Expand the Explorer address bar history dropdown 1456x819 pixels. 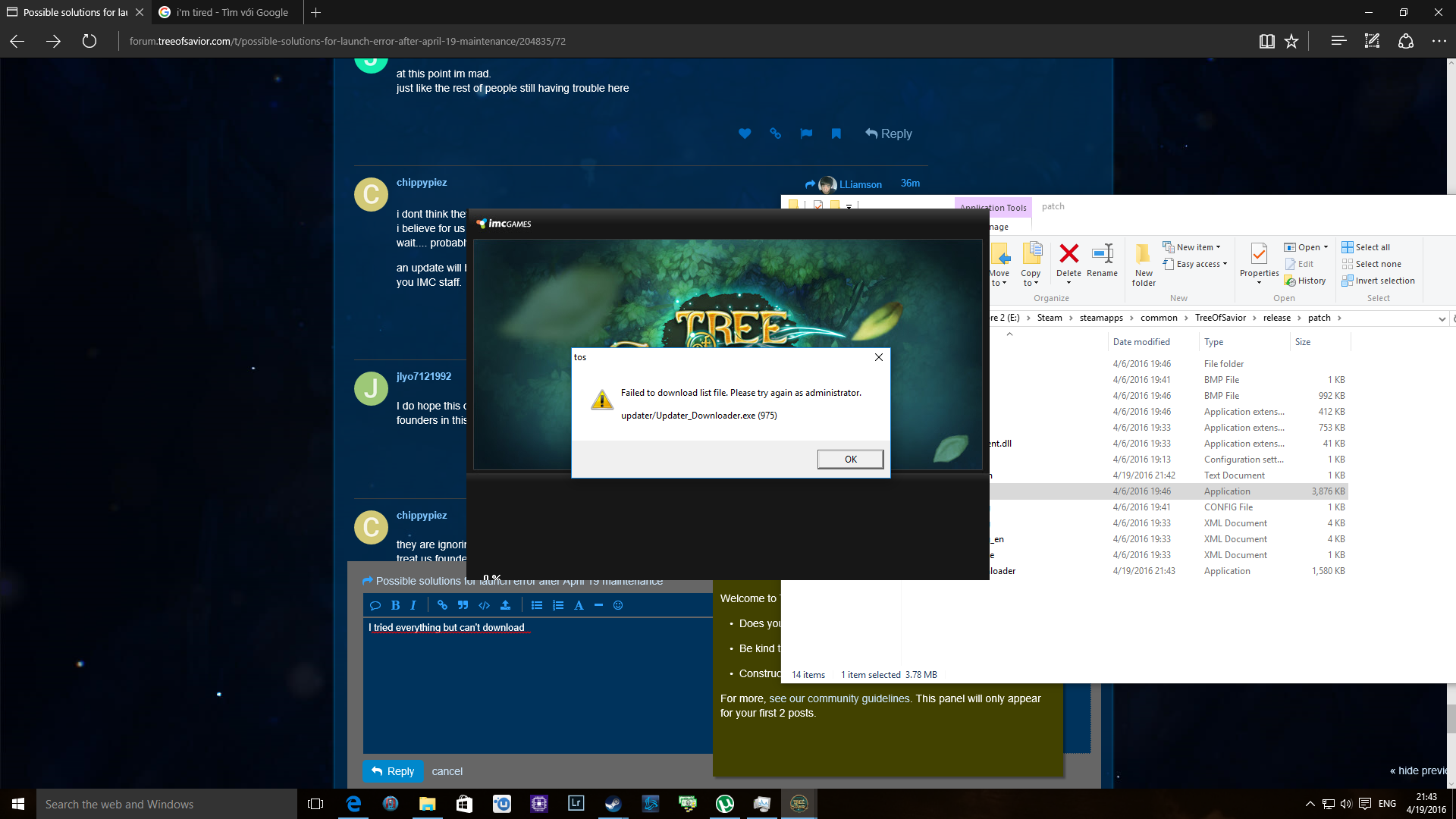[1442, 318]
